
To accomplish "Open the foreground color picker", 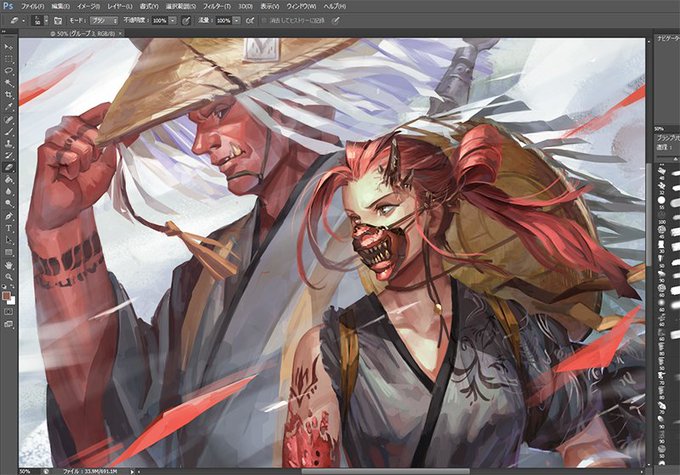I will (6, 296).
